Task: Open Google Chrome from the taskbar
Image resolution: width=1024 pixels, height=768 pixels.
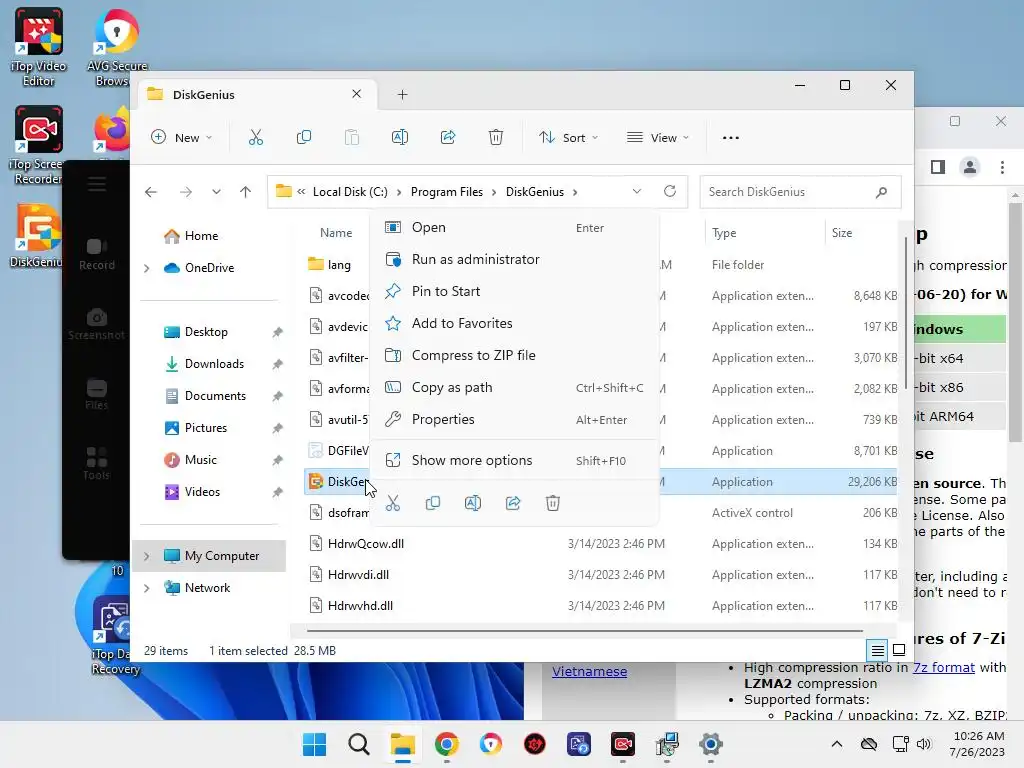Action: [447, 744]
